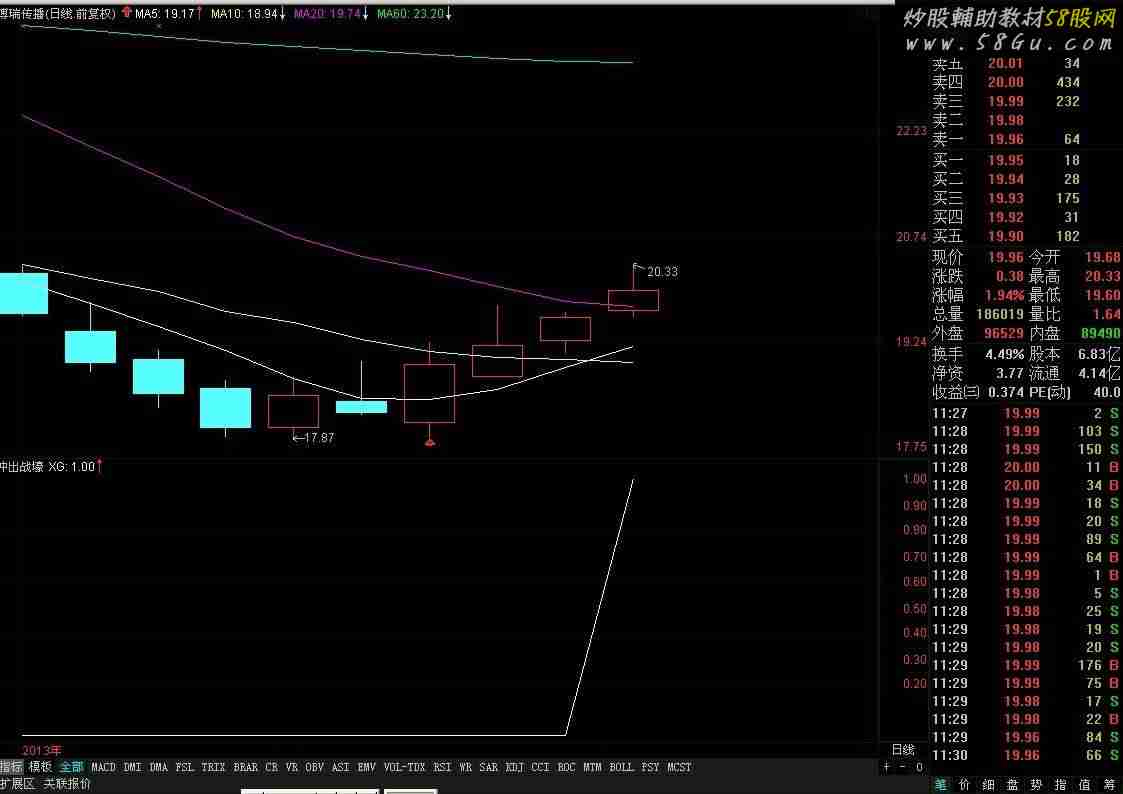
Task: Switch to the 价 price tab
Action: (965, 785)
